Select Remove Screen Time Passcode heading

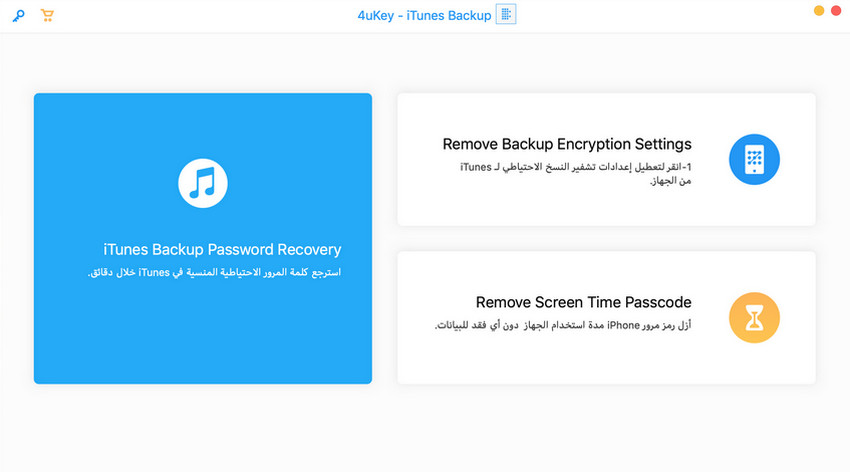(583, 302)
